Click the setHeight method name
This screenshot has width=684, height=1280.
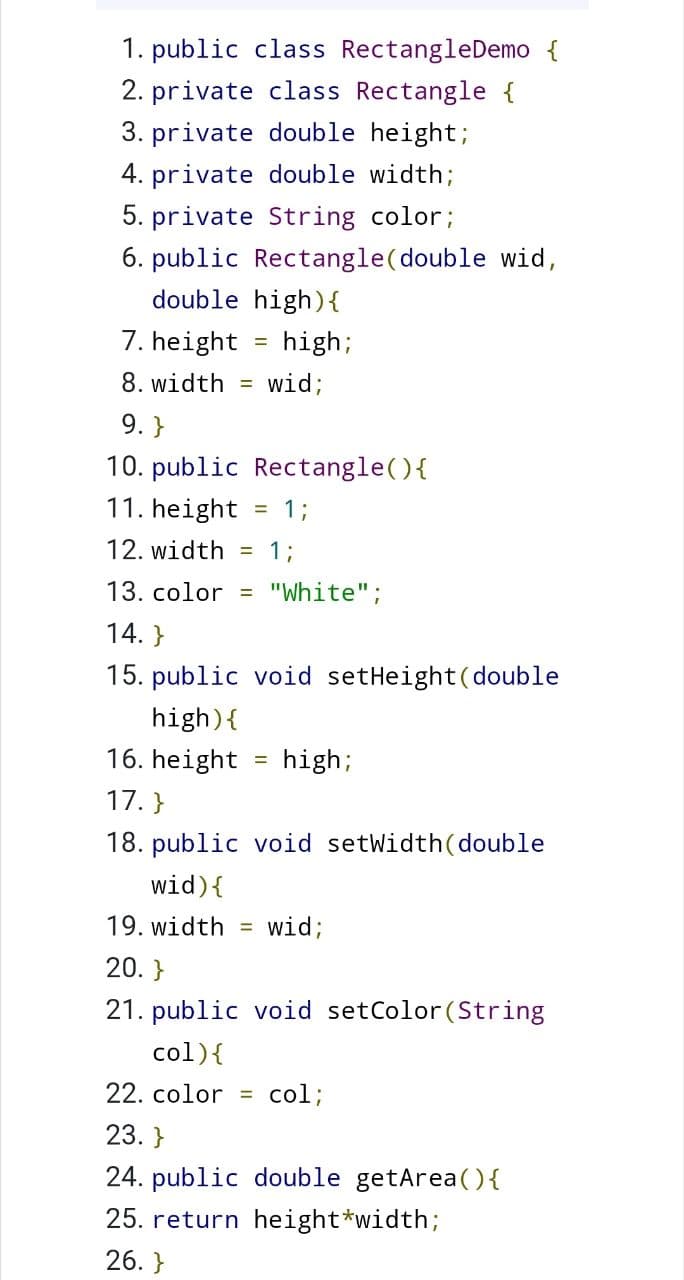pyautogui.click(x=392, y=676)
